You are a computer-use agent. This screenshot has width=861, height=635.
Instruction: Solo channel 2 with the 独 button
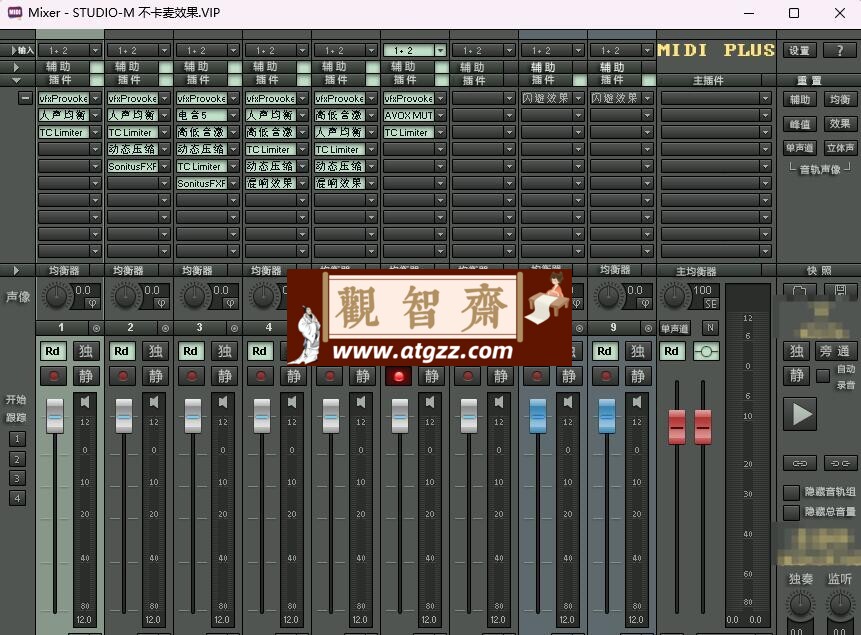tap(155, 351)
